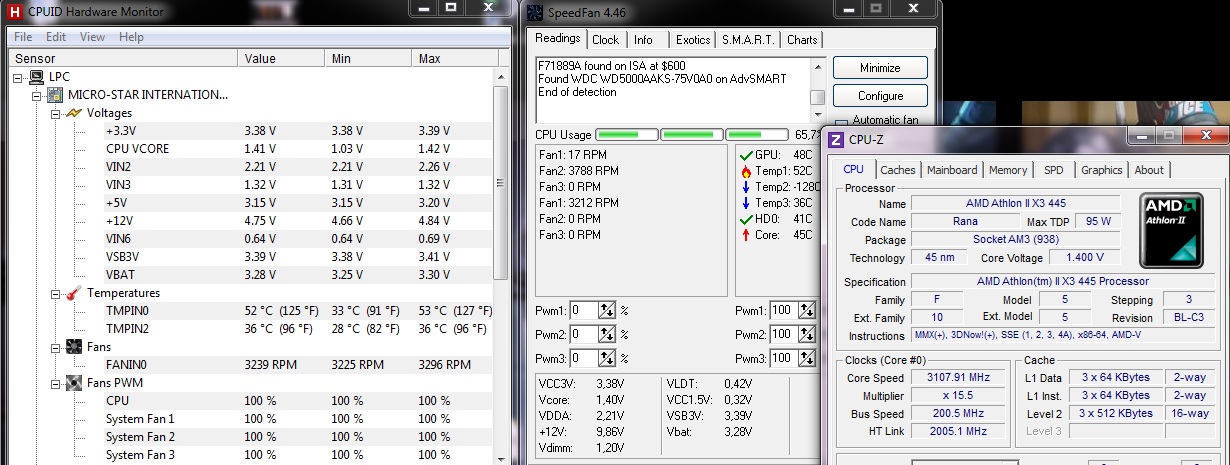Switch to the Charts tab in SpeedFan
Screen dimensions: 1230x465
(802, 40)
